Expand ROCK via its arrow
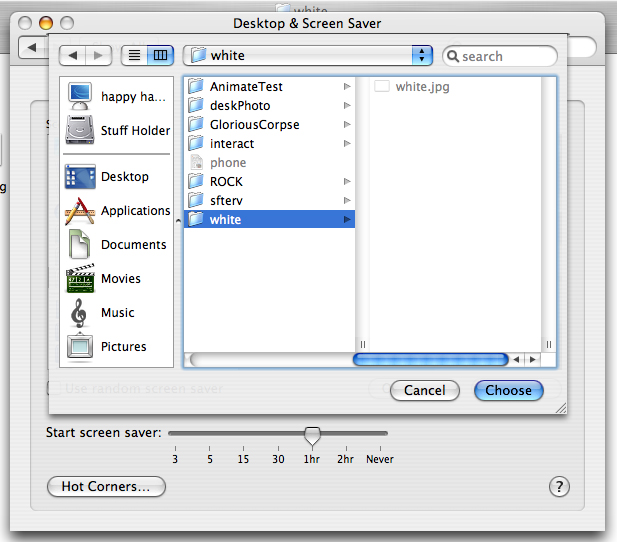Screen dimensions: 617x542 pyautogui.click(x=347, y=181)
